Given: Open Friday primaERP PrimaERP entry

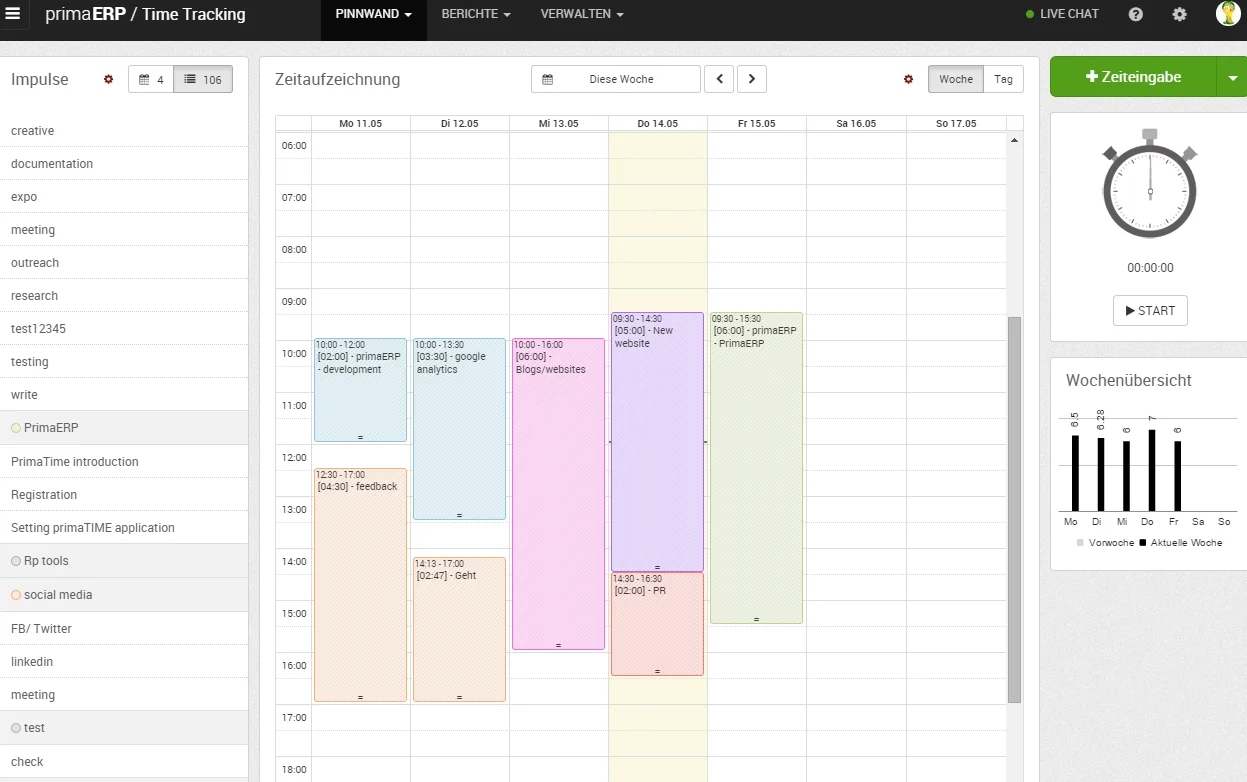Looking at the screenshot, I should [x=756, y=468].
